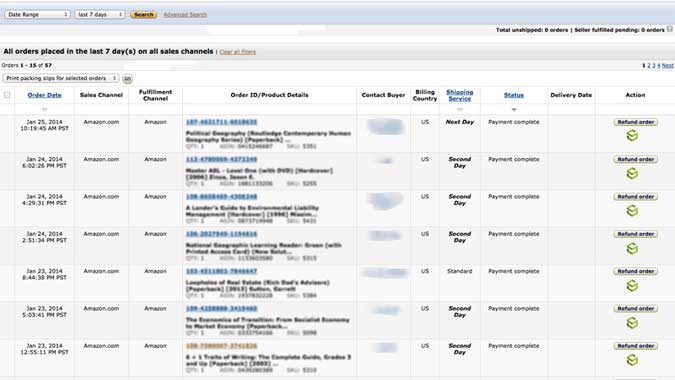
Task: Open the order ID link for Jan 25 10:19:45 AM order
Action: point(221,122)
